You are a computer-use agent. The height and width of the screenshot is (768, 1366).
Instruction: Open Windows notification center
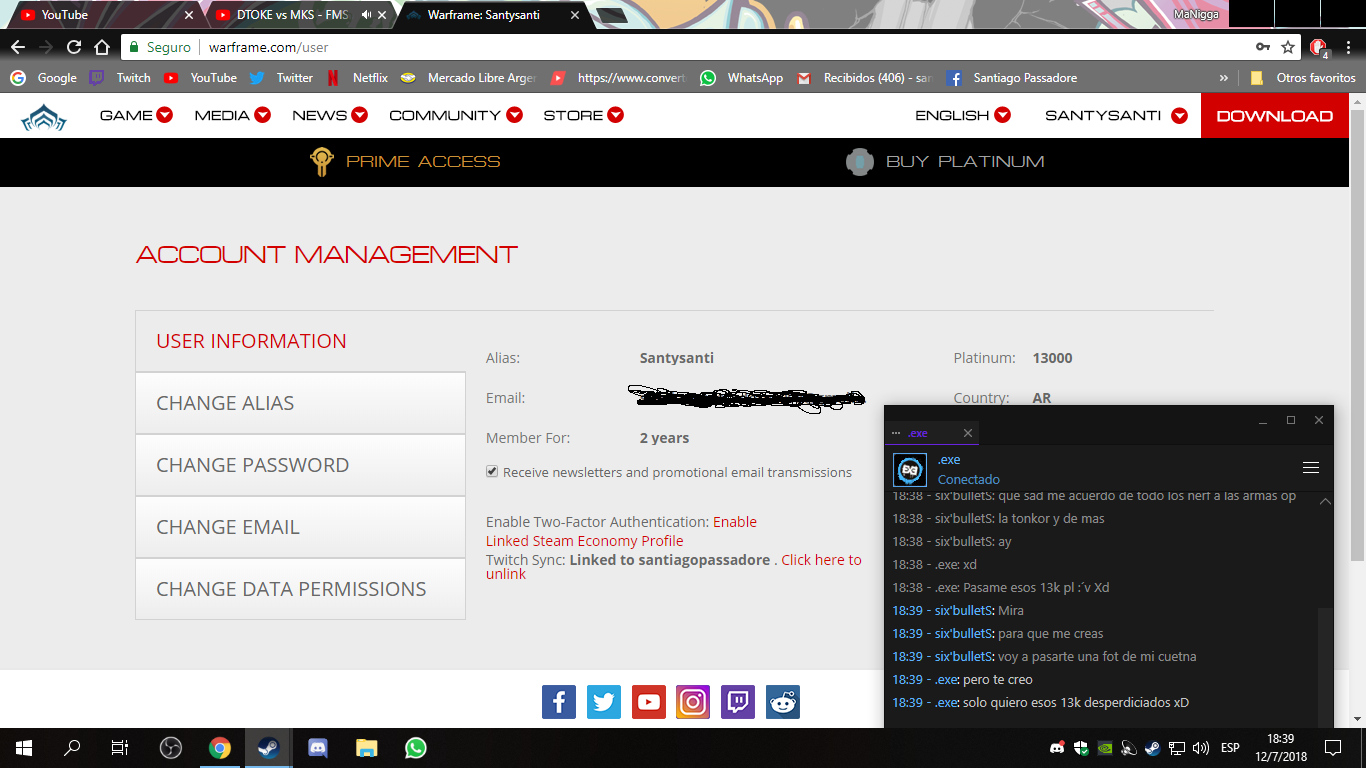[1333, 748]
